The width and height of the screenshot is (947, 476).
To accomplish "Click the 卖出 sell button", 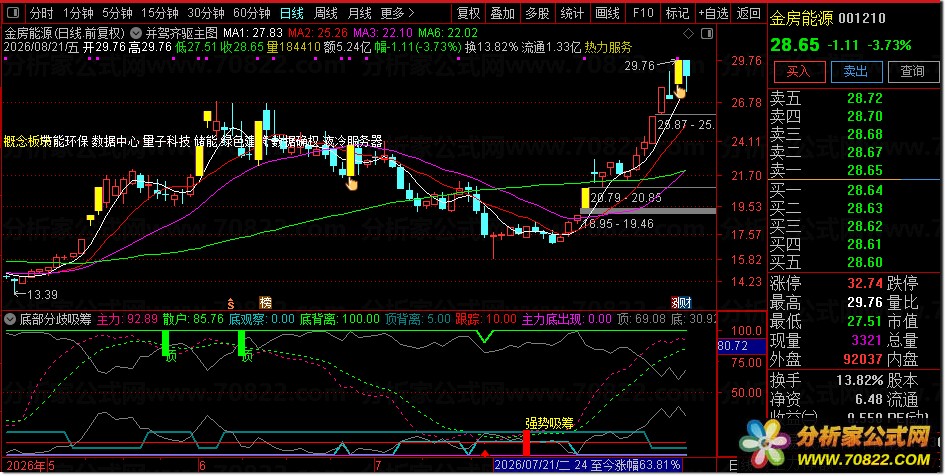I will [x=856, y=71].
